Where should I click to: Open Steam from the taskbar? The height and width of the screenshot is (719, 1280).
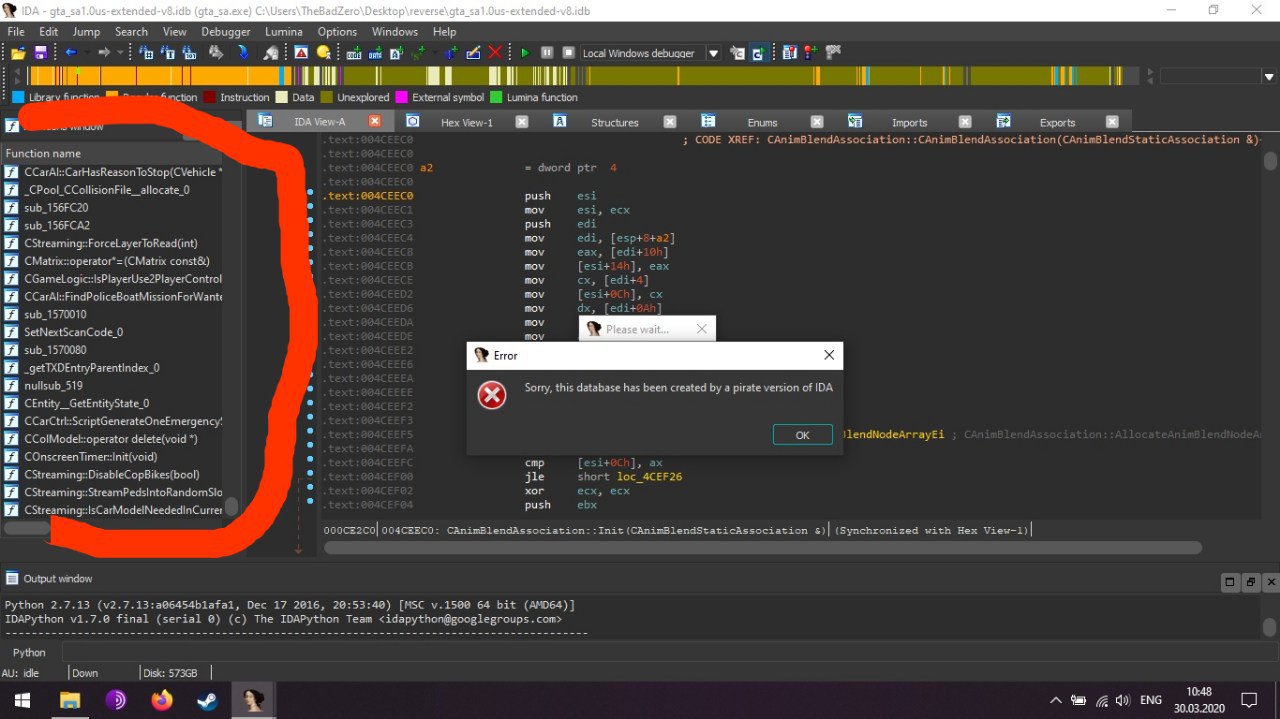point(207,700)
